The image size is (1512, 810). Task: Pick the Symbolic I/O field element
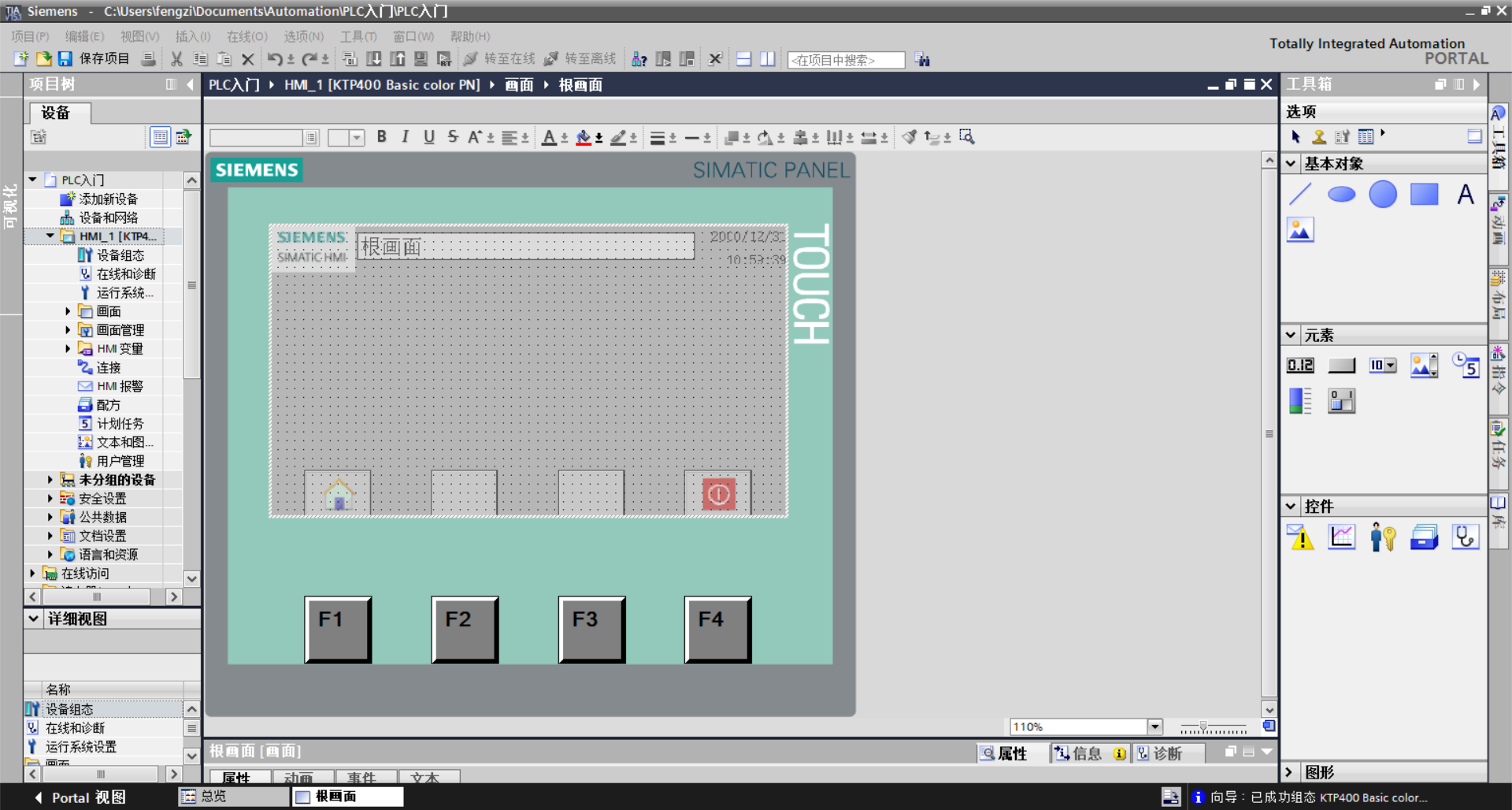[1383, 365]
